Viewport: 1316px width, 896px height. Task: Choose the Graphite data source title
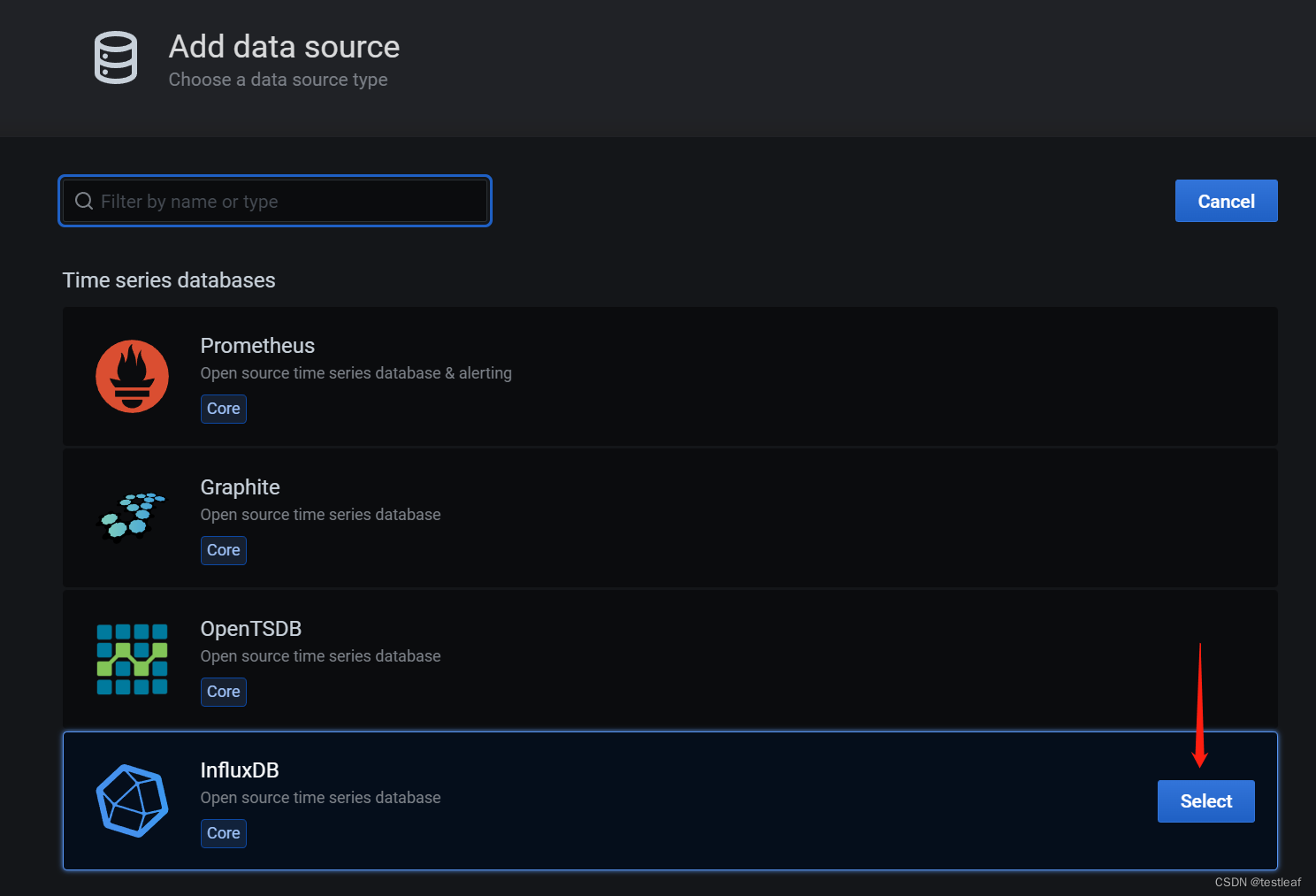pos(240,487)
